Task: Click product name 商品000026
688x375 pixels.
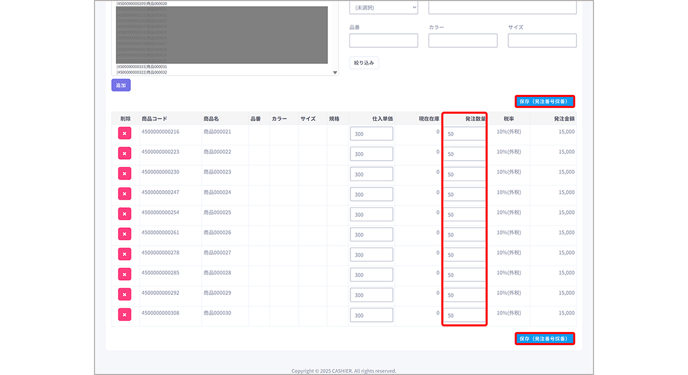Action: point(217,232)
